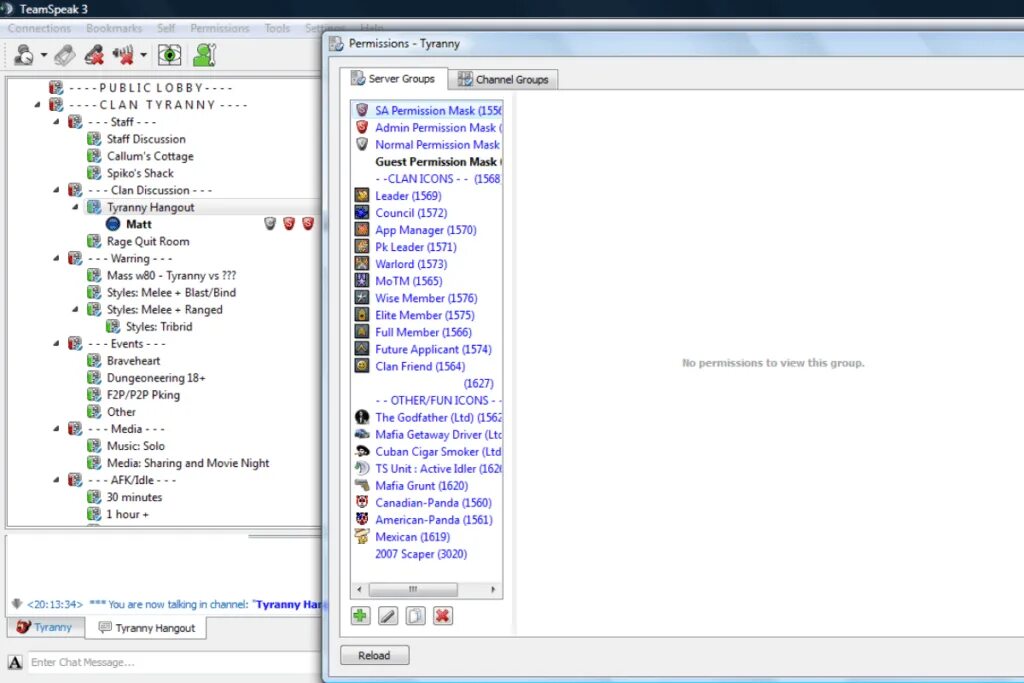Open dropdown arrow beside Connect icon

[44, 55]
